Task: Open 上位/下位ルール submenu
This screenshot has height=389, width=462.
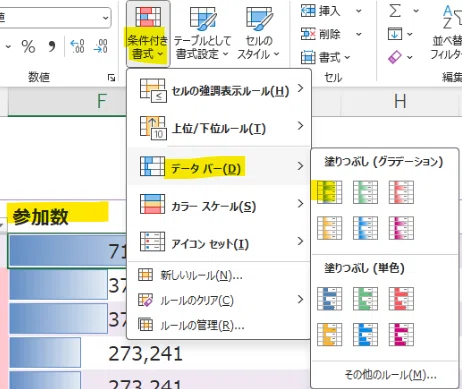Action: click(x=219, y=128)
